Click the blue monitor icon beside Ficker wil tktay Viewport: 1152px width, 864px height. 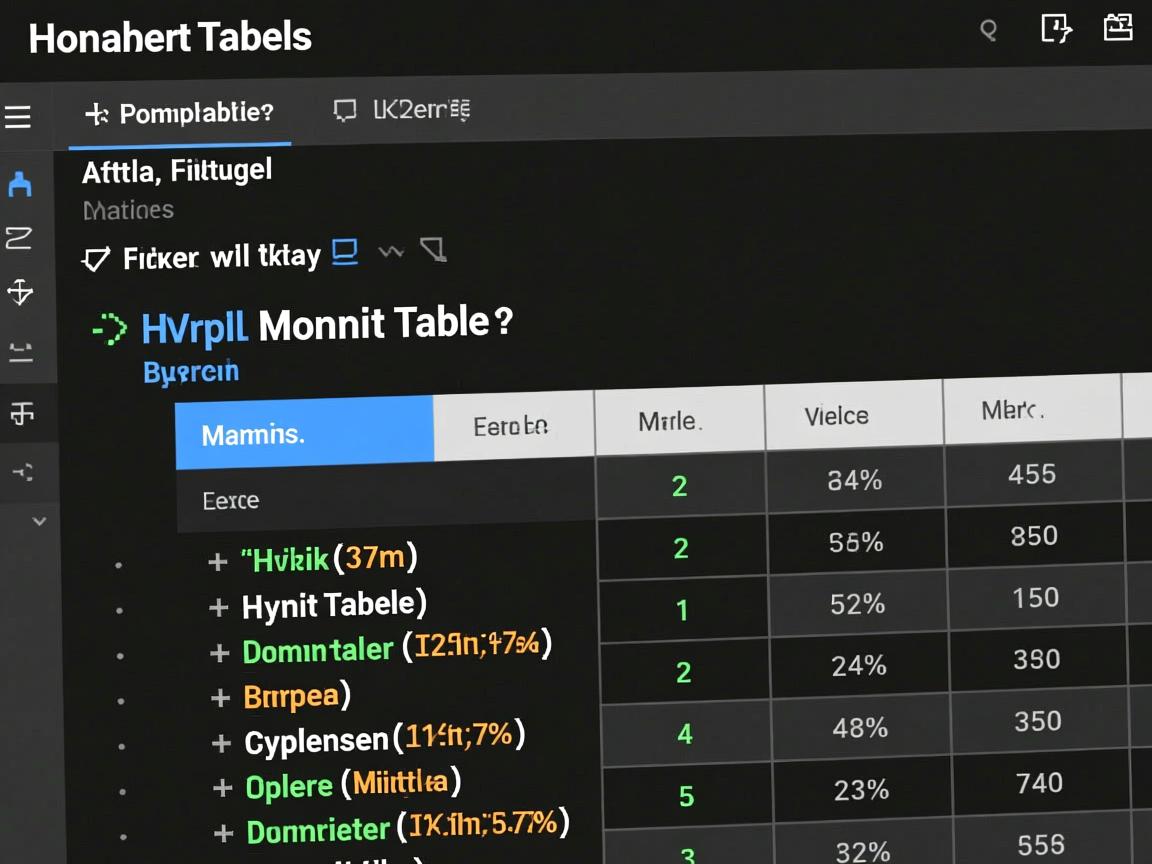[x=345, y=252]
